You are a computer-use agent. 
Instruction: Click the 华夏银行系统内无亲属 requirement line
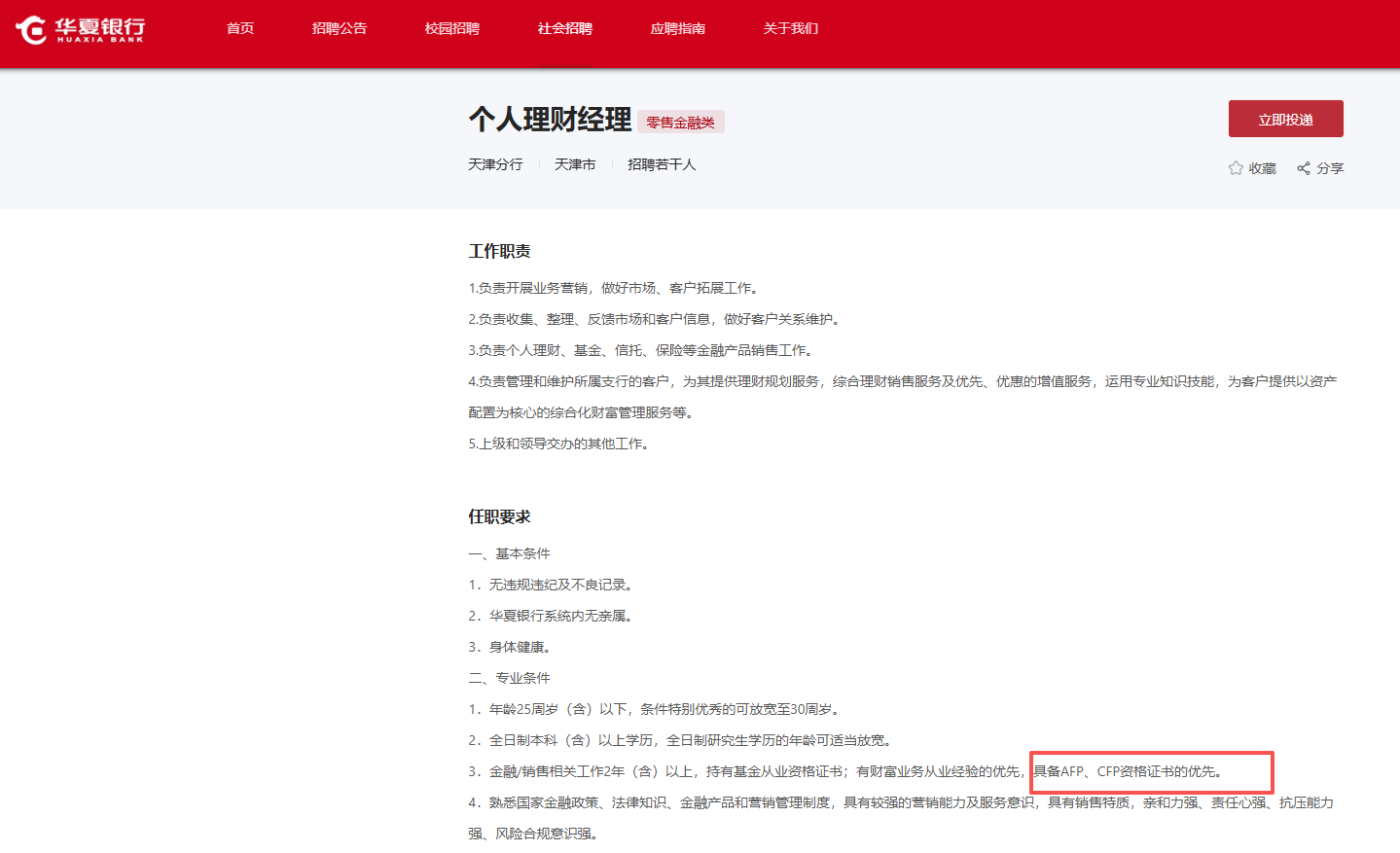click(559, 616)
